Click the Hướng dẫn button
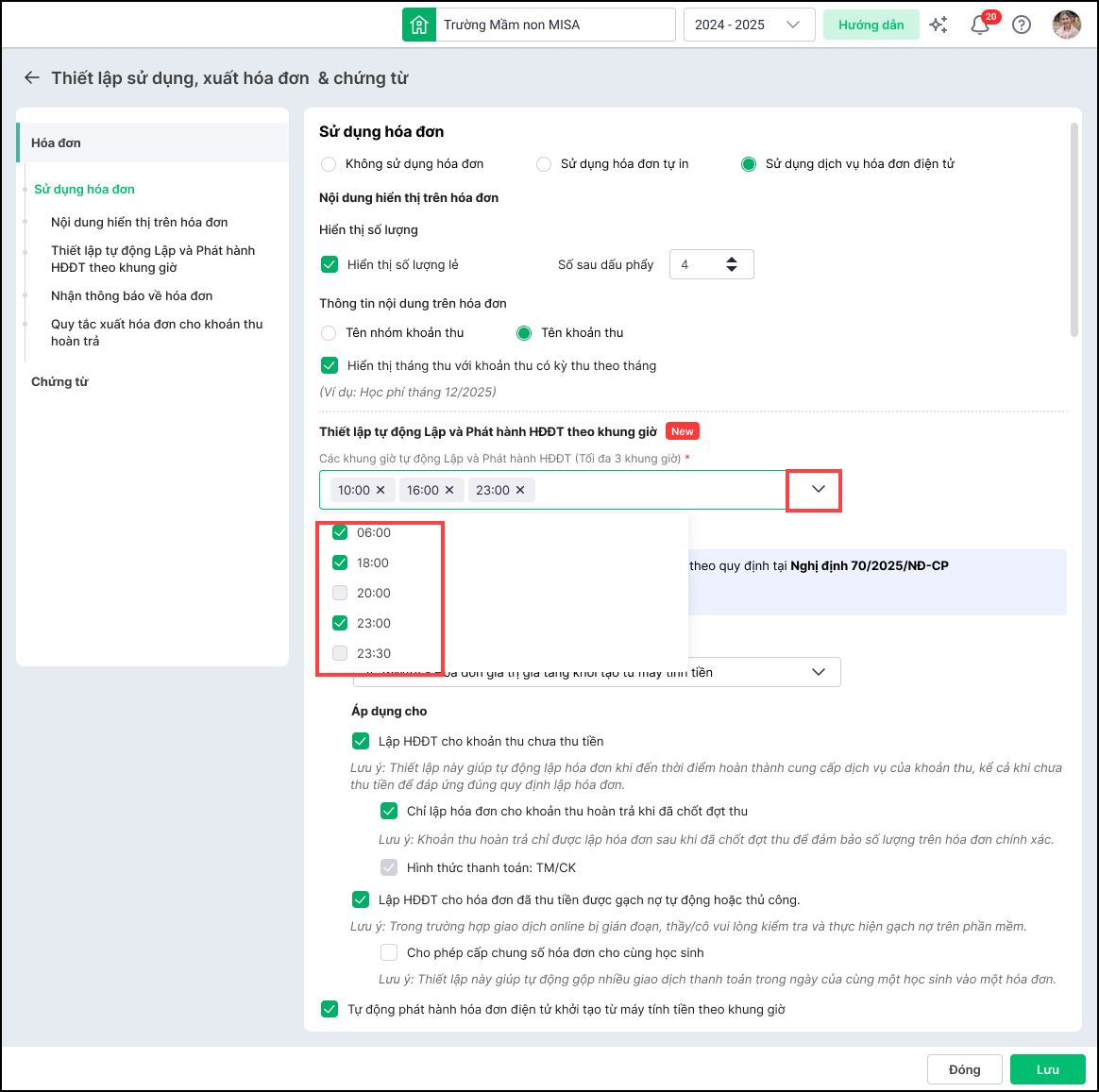 click(871, 25)
